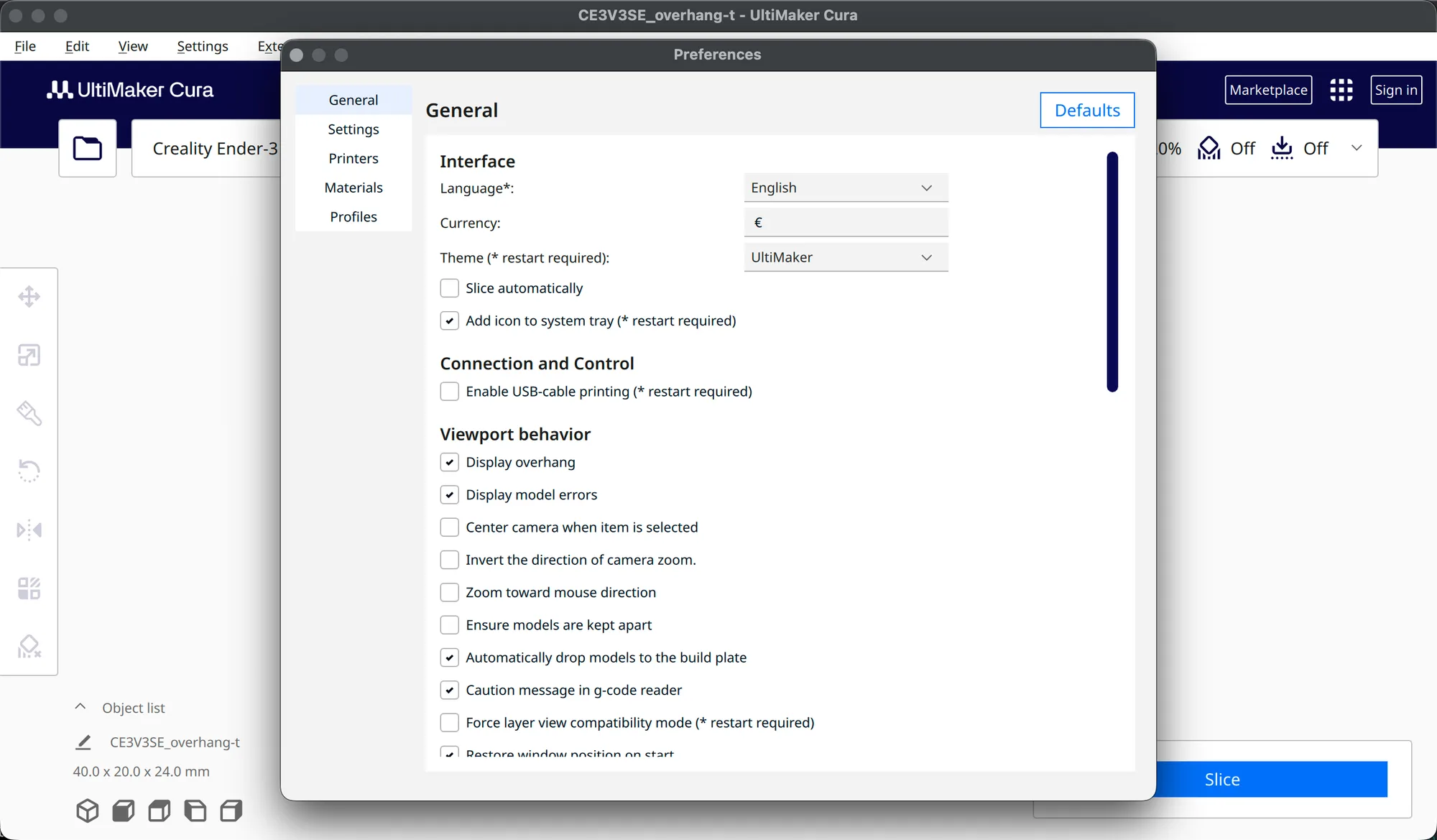This screenshot has height=840, width=1437.
Task: Select the Move tool in left toolbar
Action: [x=29, y=296]
